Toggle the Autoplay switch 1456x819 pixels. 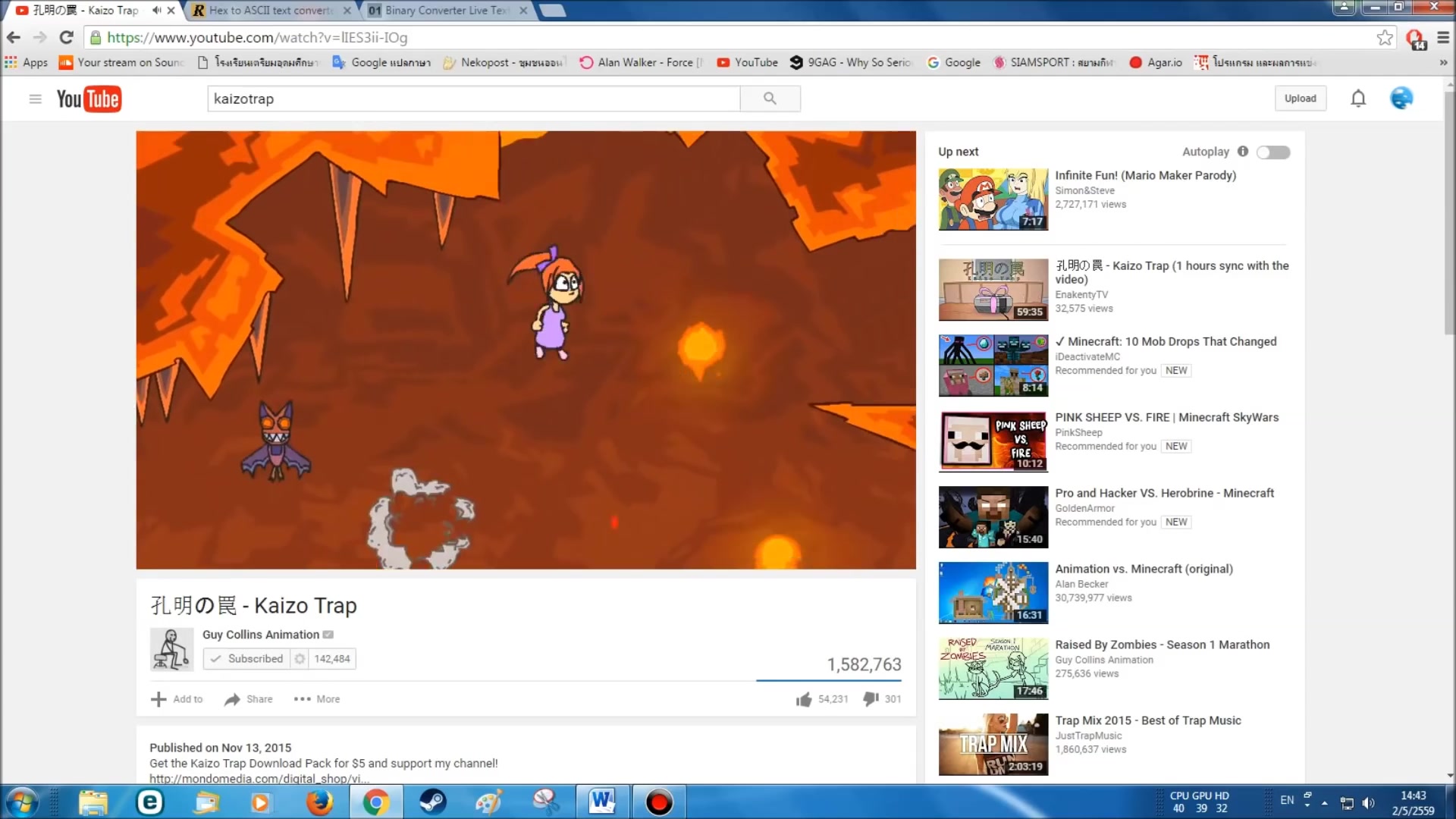click(1273, 152)
